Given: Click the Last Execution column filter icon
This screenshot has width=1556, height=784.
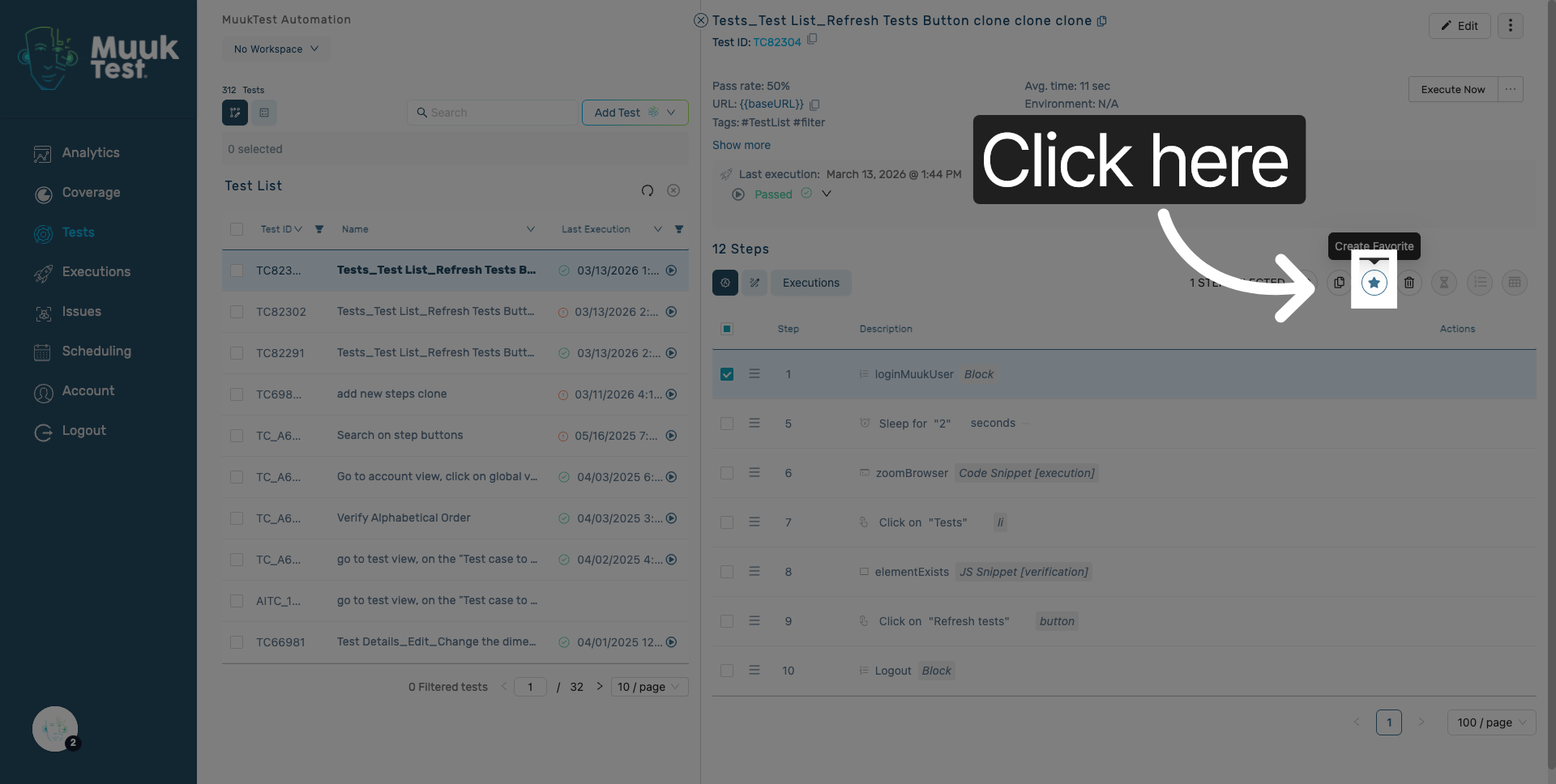Looking at the screenshot, I should point(679,229).
